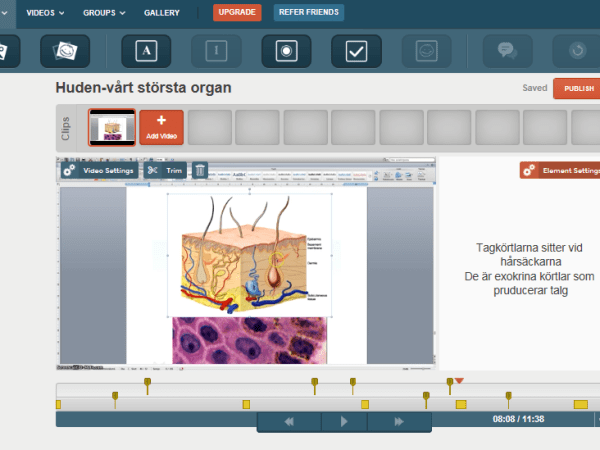Click the Upgrade button
The height and width of the screenshot is (450, 600).
[x=237, y=13]
